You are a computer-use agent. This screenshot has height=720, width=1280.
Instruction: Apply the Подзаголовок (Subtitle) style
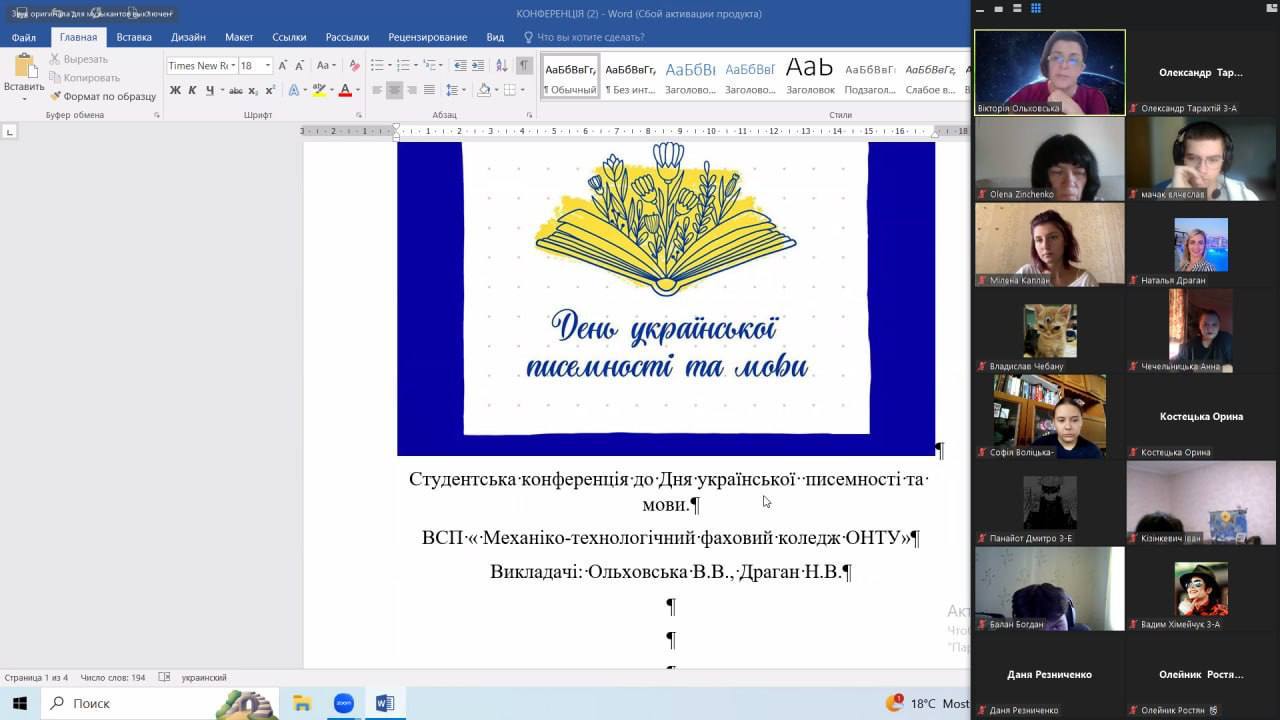[870, 77]
